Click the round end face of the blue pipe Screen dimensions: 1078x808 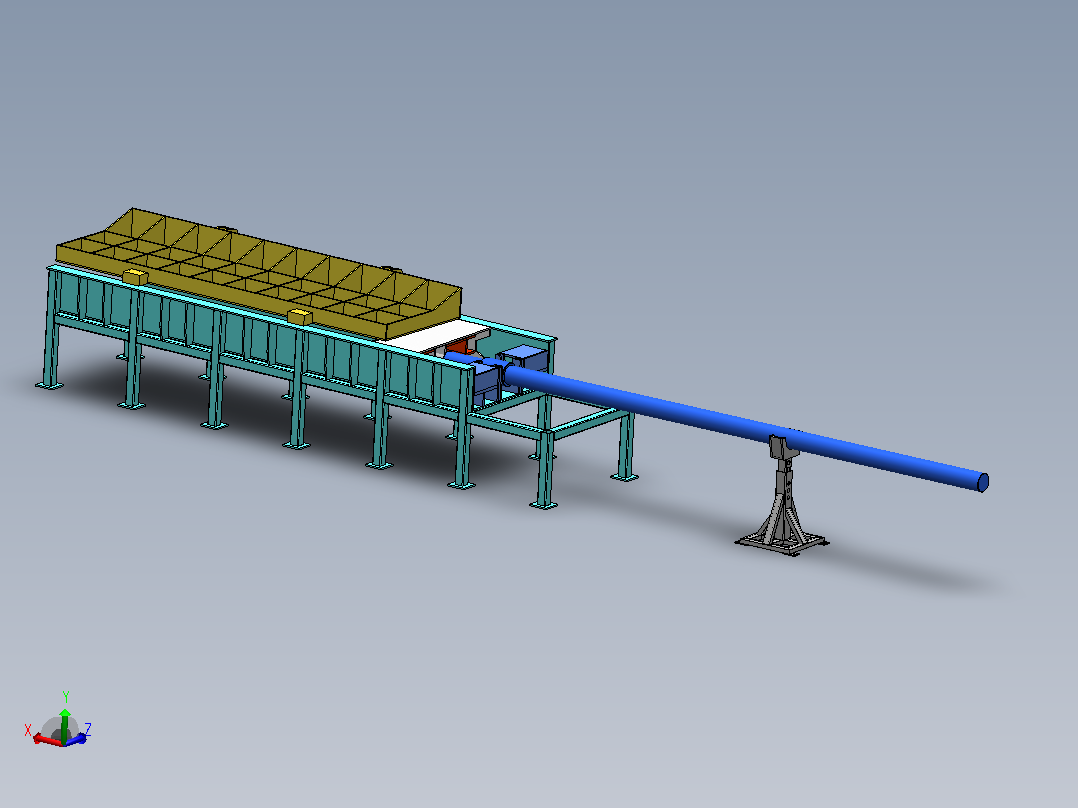click(x=983, y=483)
